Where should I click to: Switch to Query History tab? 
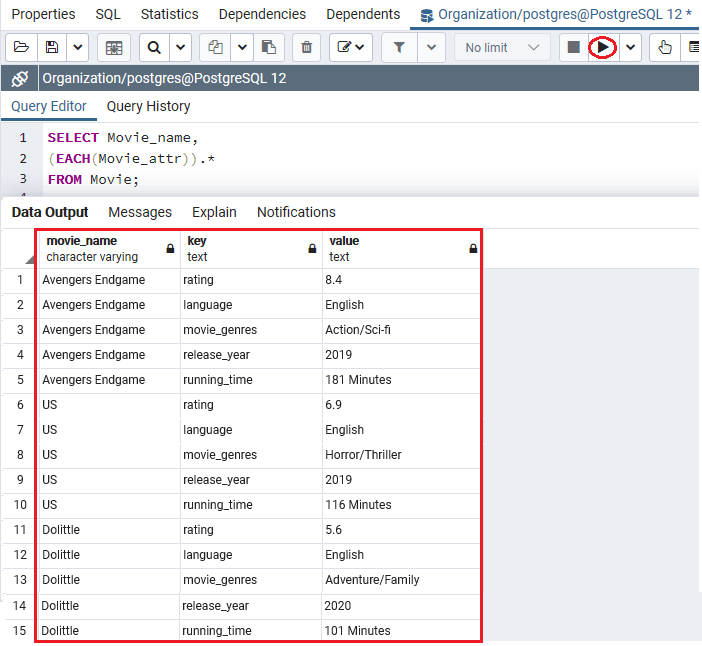pos(148,107)
